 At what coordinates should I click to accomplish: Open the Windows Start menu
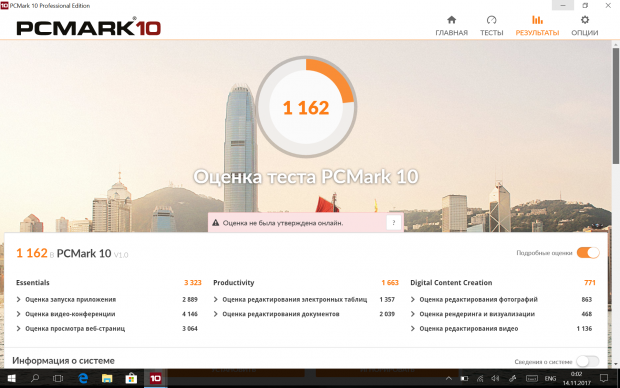[11, 379]
